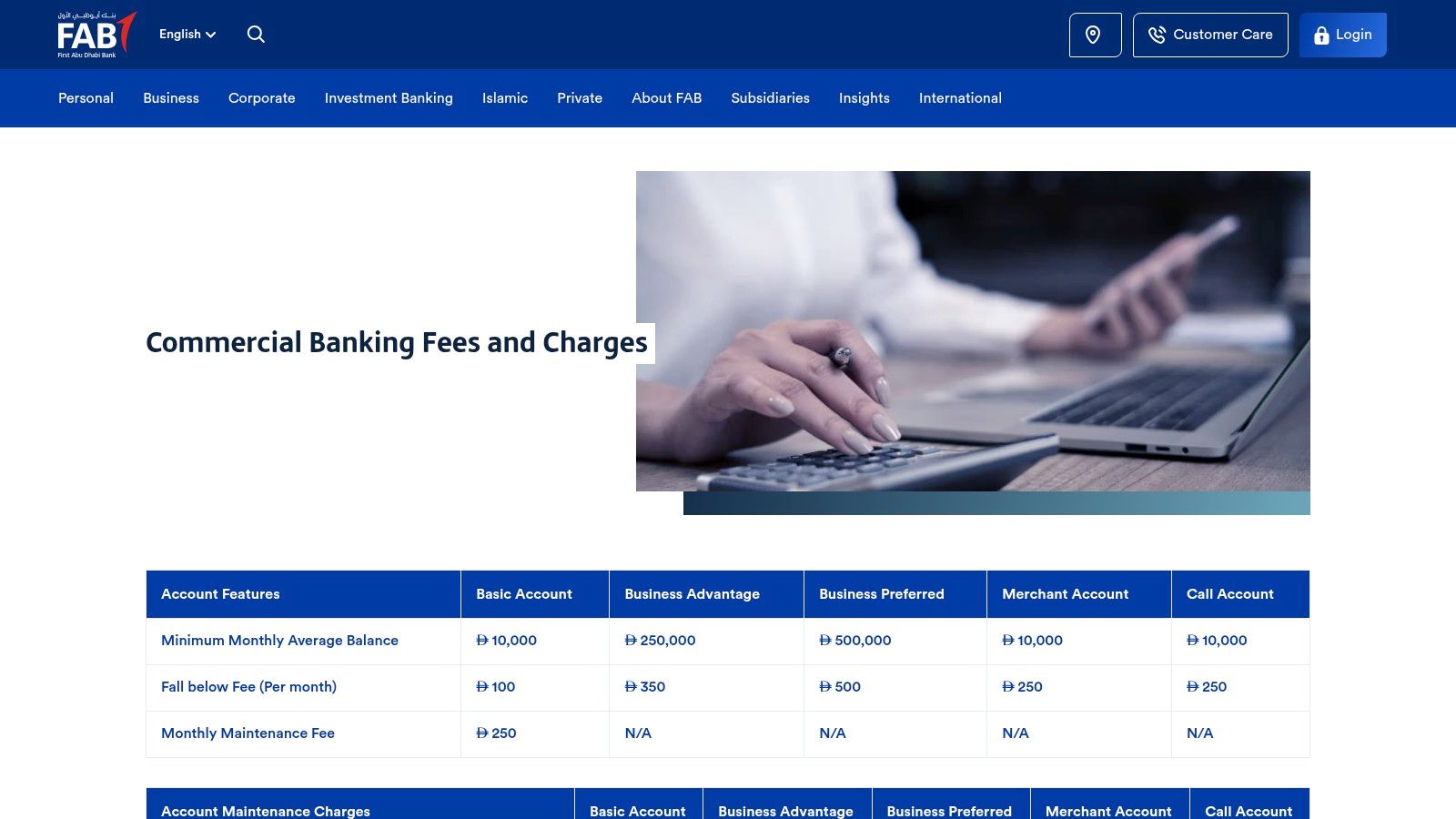
Task: Open the About FAB page
Action: point(666,97)
